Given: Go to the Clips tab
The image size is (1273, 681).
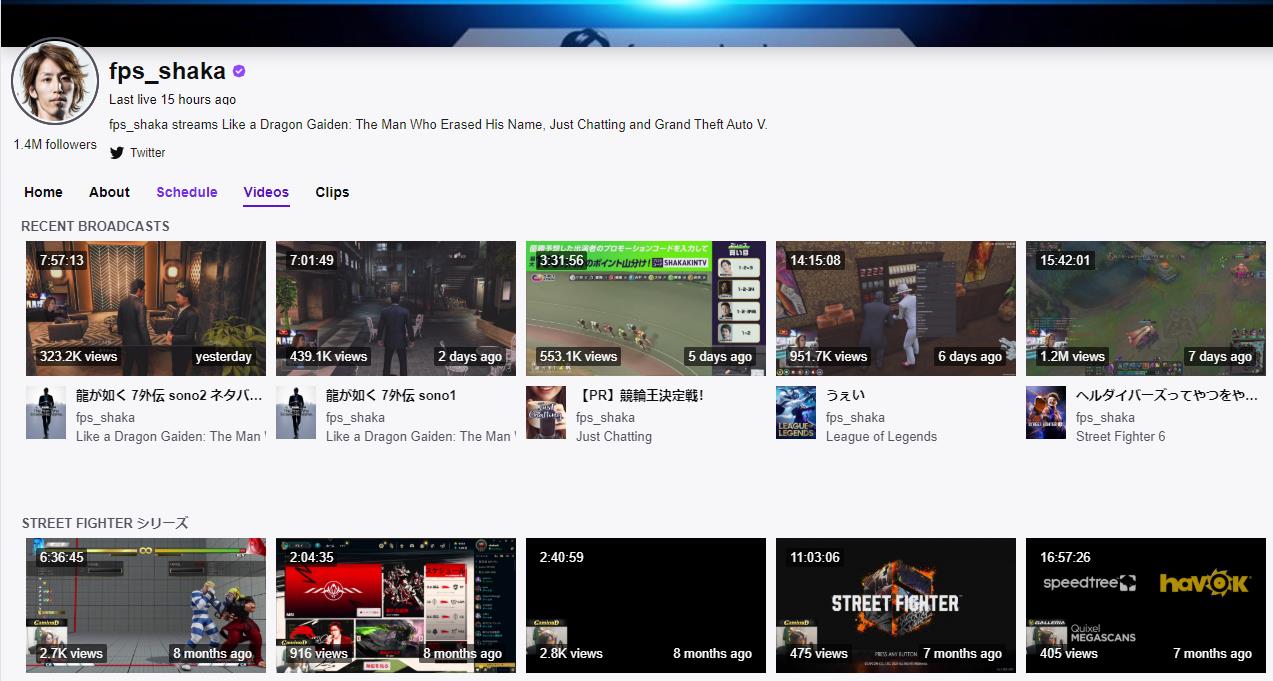Looking at the screenshot, I should 332,192.
